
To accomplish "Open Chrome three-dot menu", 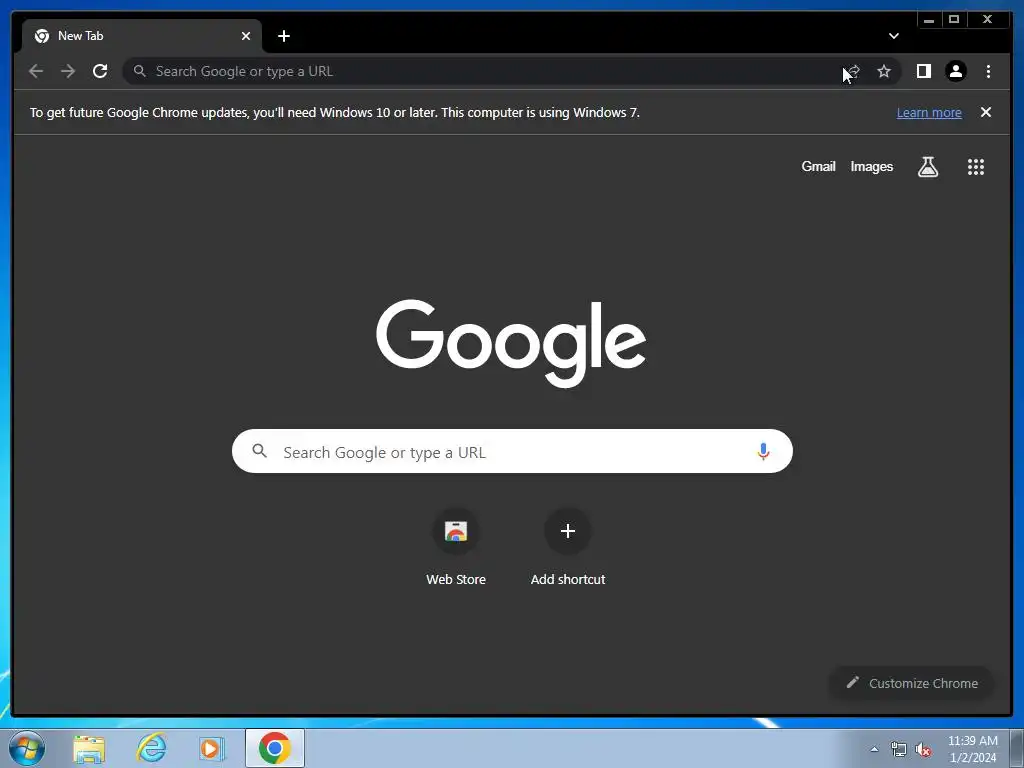I will [988, 71].
